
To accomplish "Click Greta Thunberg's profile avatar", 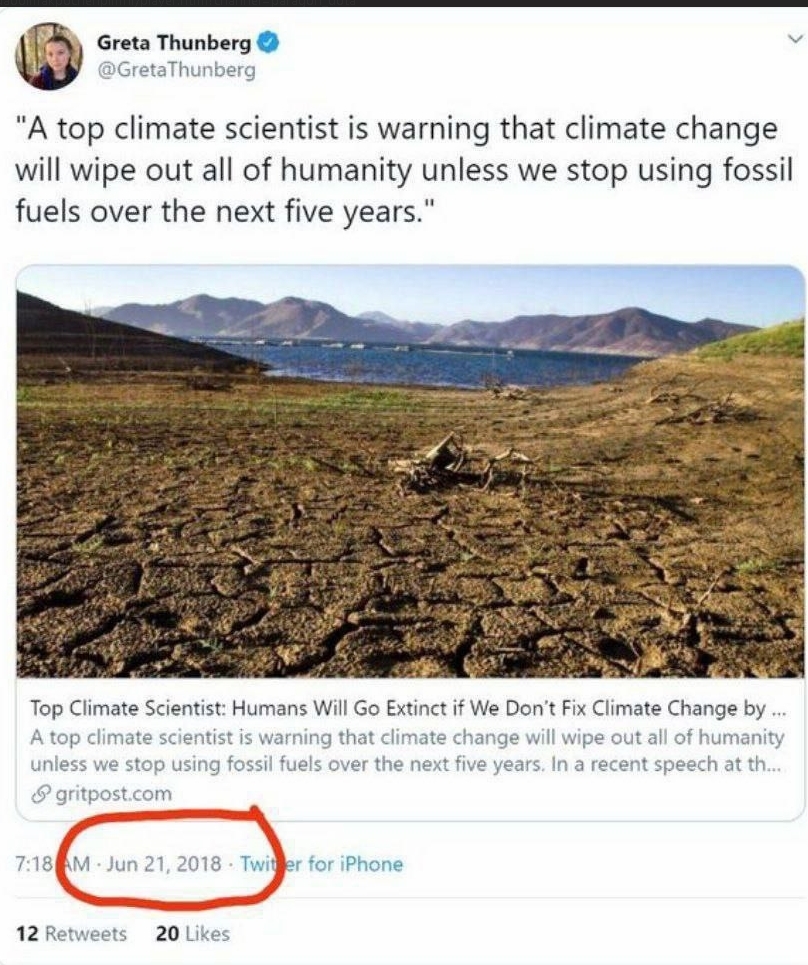I will click(49, 56).
